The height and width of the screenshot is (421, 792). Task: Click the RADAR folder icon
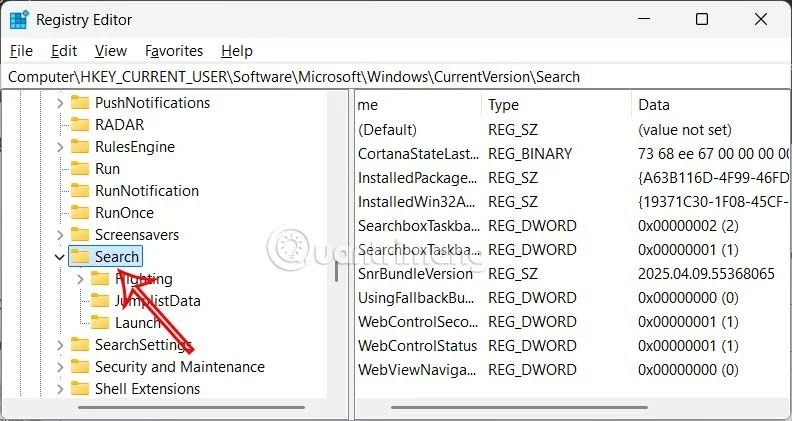click(80, 124)
